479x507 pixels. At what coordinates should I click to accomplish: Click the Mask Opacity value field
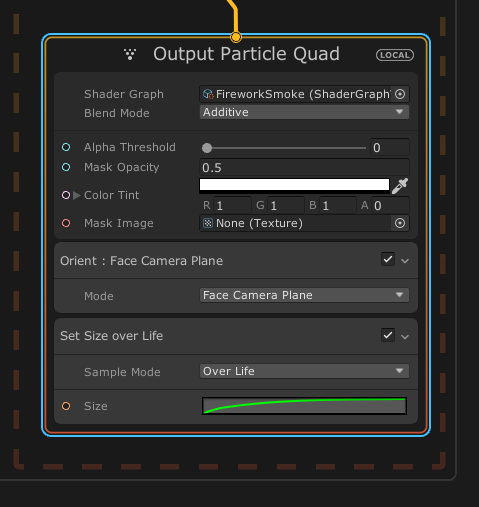pos(304,168)
